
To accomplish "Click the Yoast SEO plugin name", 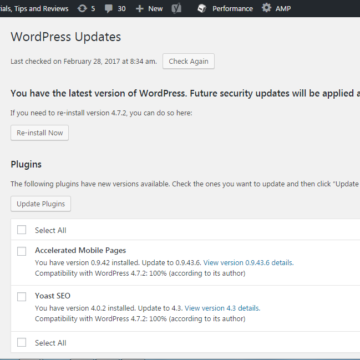I will click(53, 296).
